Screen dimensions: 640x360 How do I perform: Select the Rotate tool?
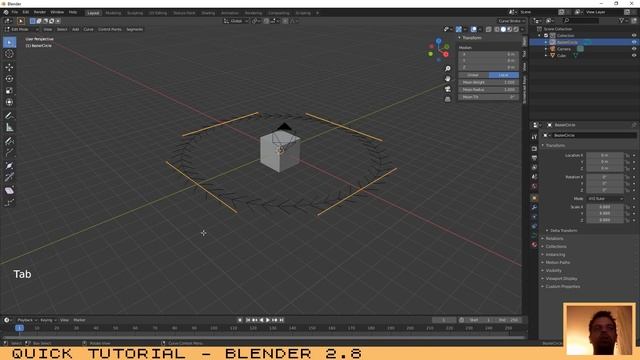(9, 79)
